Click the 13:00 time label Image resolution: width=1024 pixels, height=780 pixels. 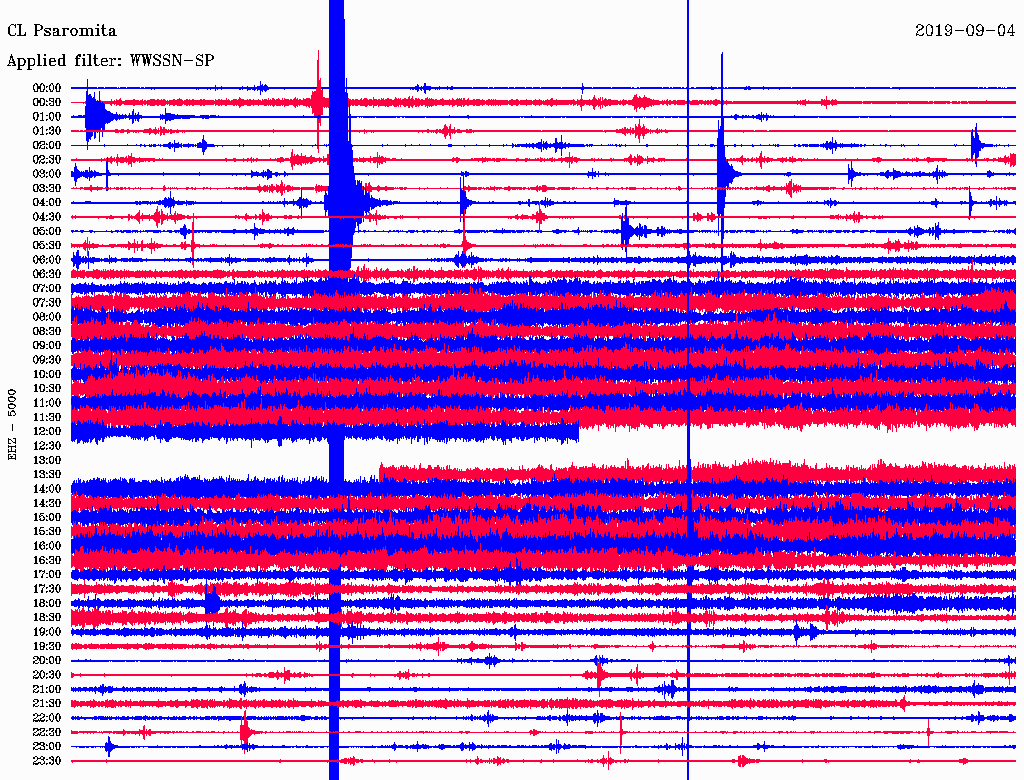tap(47, 461)
